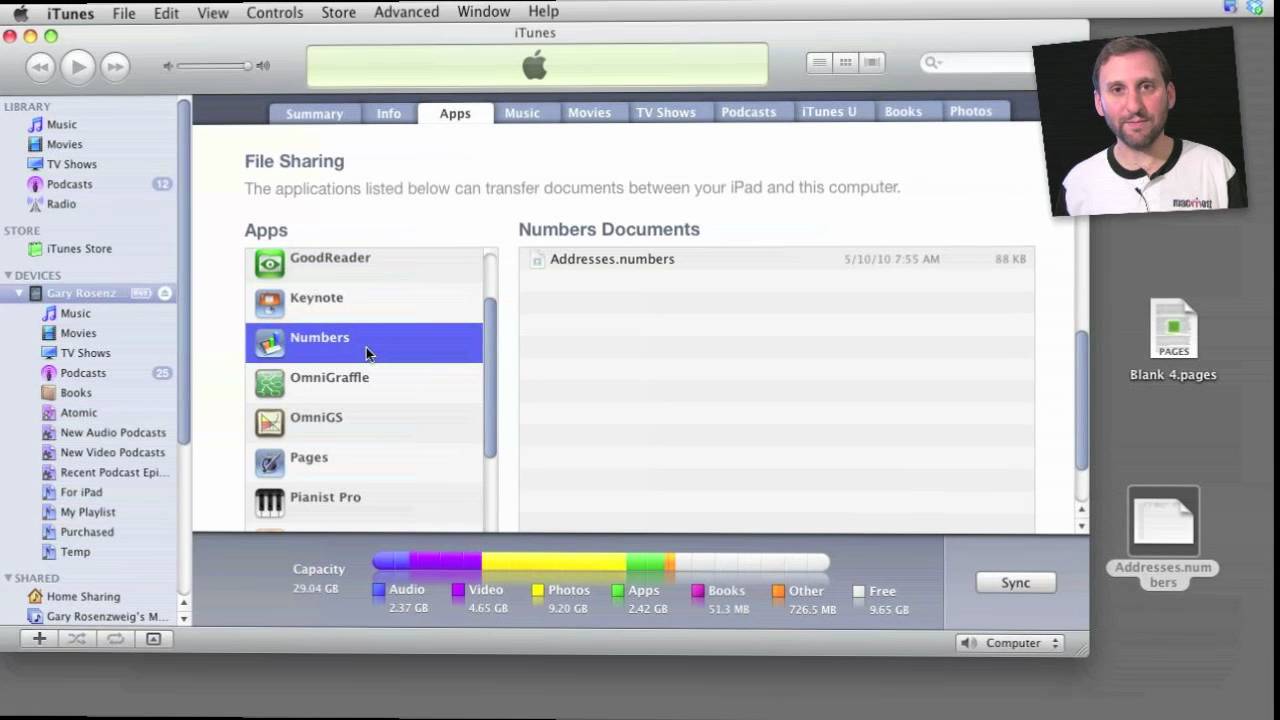Image resolution: width=1280 pixels, height=720 pixels.
Task: Collapse the Gary Rosenz device tree
Action: [18, 293]
